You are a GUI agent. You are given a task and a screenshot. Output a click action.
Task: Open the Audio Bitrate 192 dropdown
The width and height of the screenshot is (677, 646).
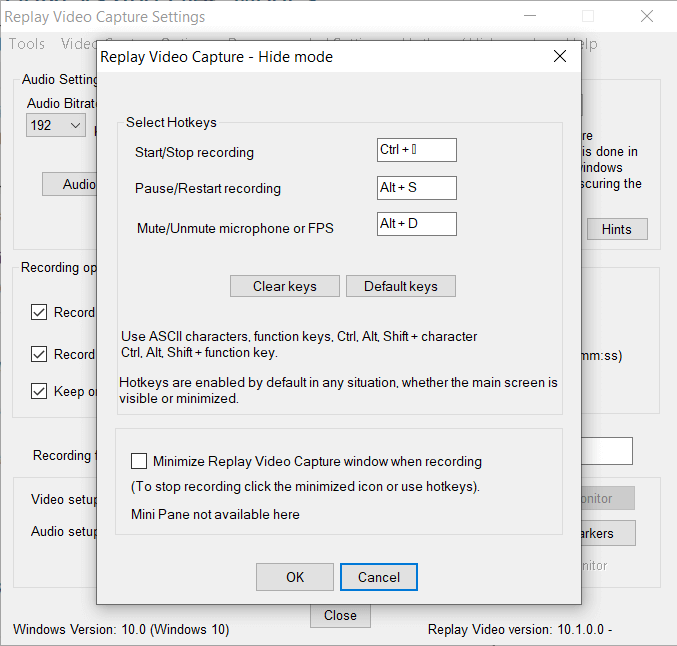tap(56, 125)
